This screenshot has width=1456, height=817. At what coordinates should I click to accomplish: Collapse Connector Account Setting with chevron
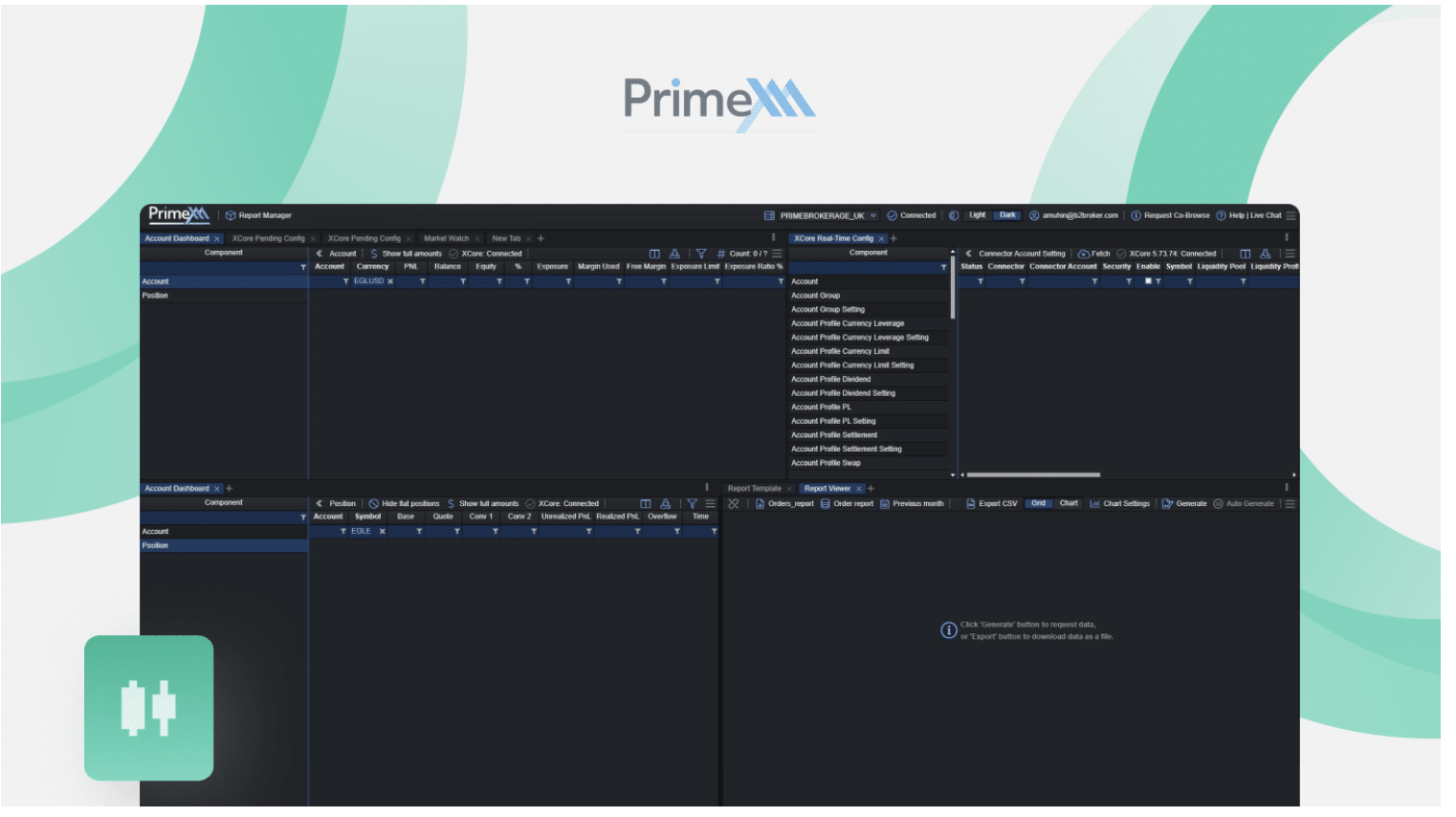click(x=968, y=254)
